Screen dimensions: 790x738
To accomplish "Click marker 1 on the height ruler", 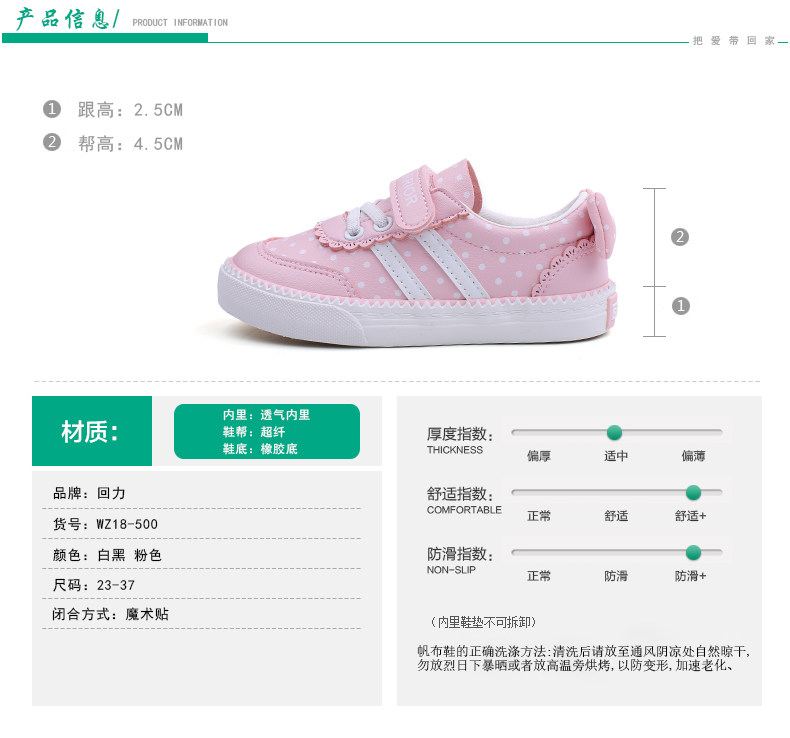I will (x=681, y=306).
